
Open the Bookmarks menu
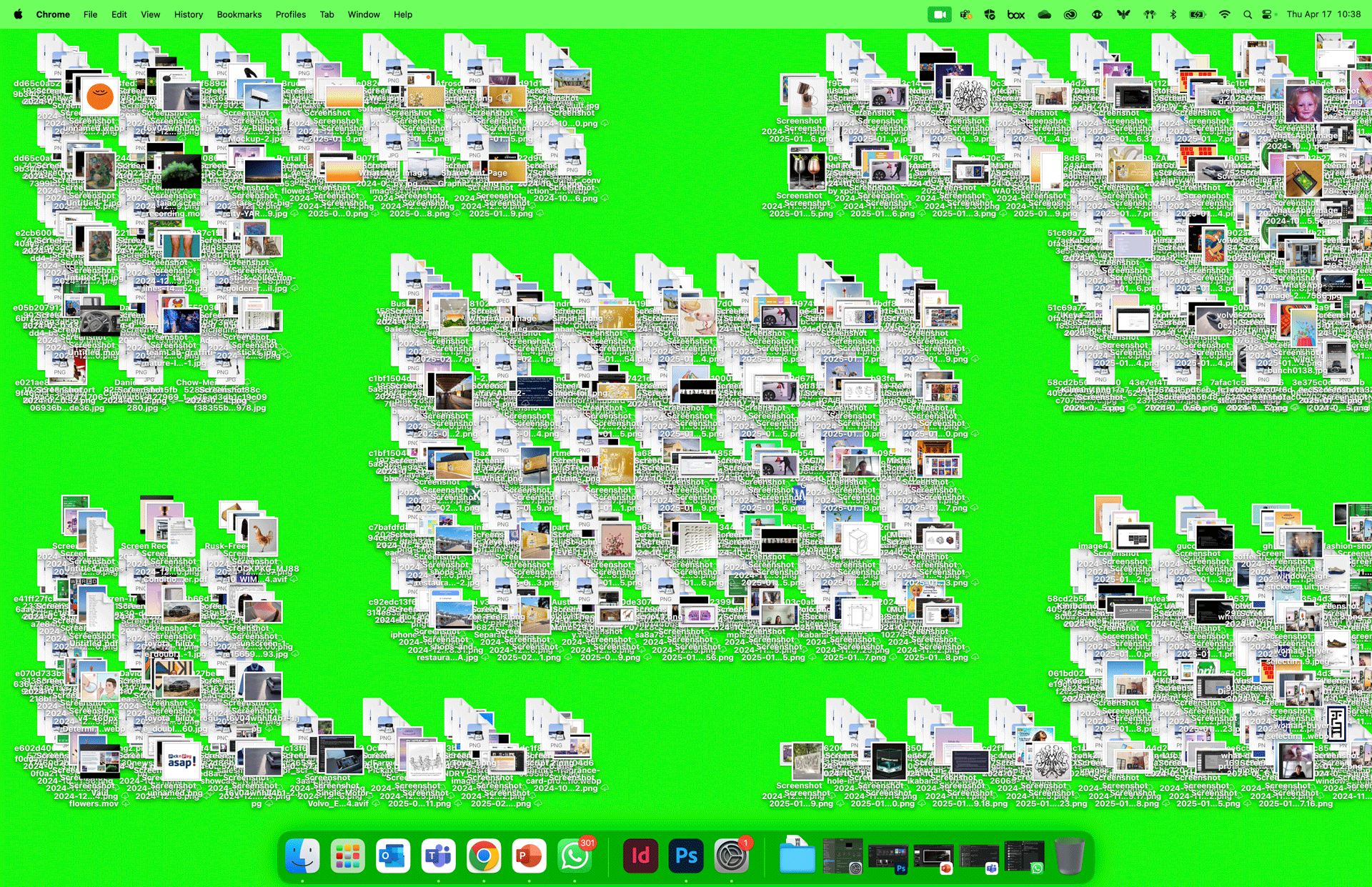click(239, 14)
